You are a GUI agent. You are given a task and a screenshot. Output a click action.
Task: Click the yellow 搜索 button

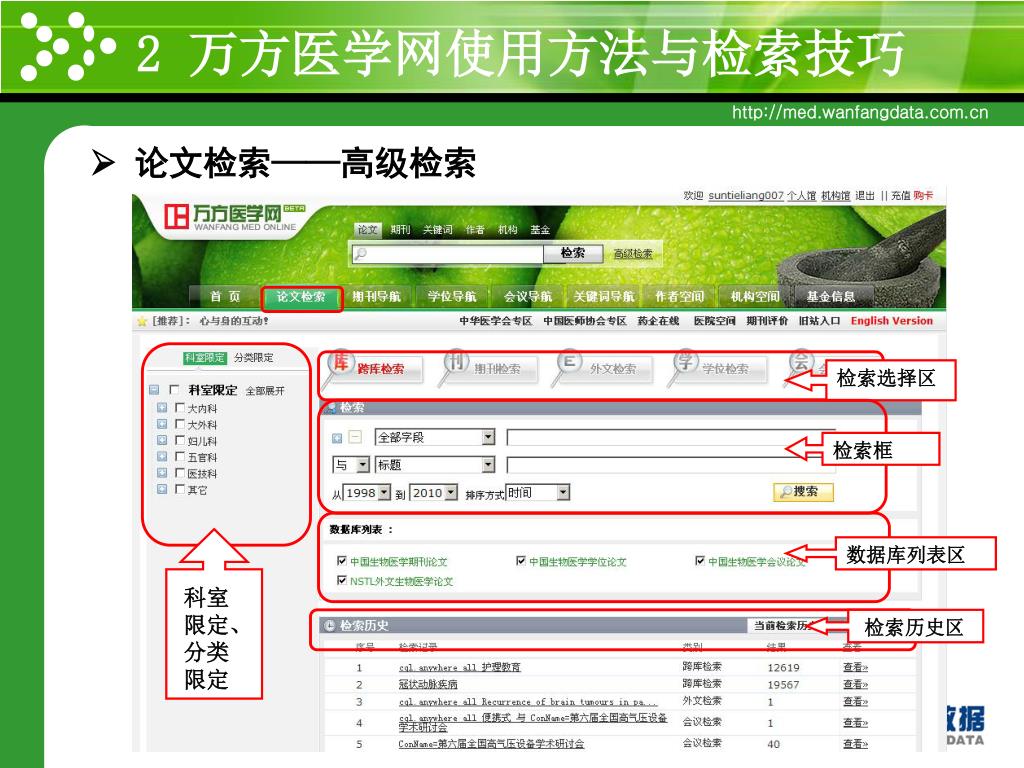point(803,492)
